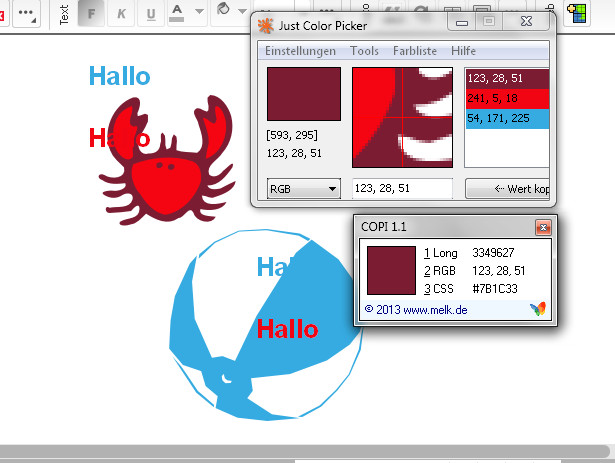
Task: Click the Text label in the toolbar
Action: [64, 15]
